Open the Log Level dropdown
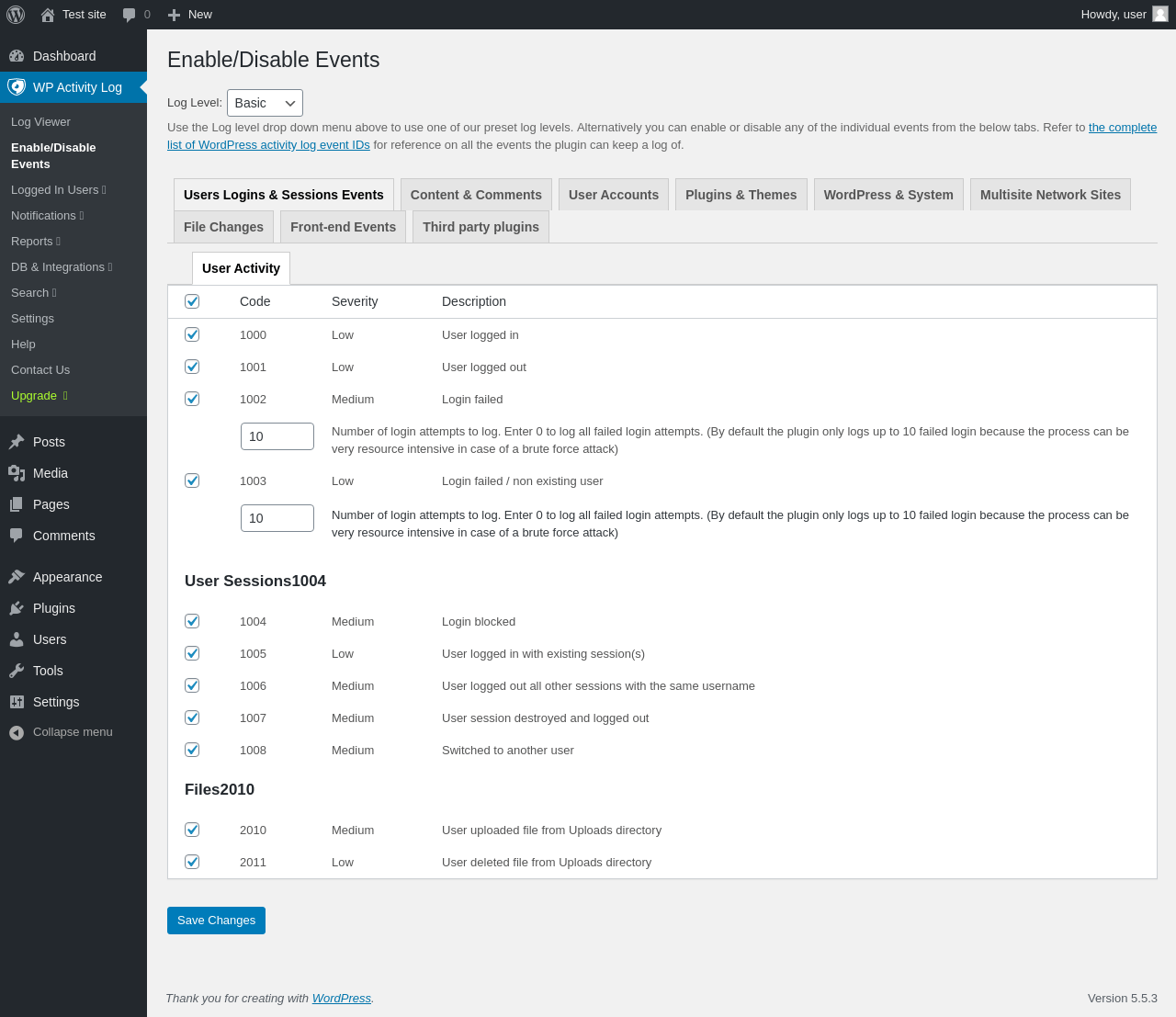1176x1017 pixels. coord(265,103)
